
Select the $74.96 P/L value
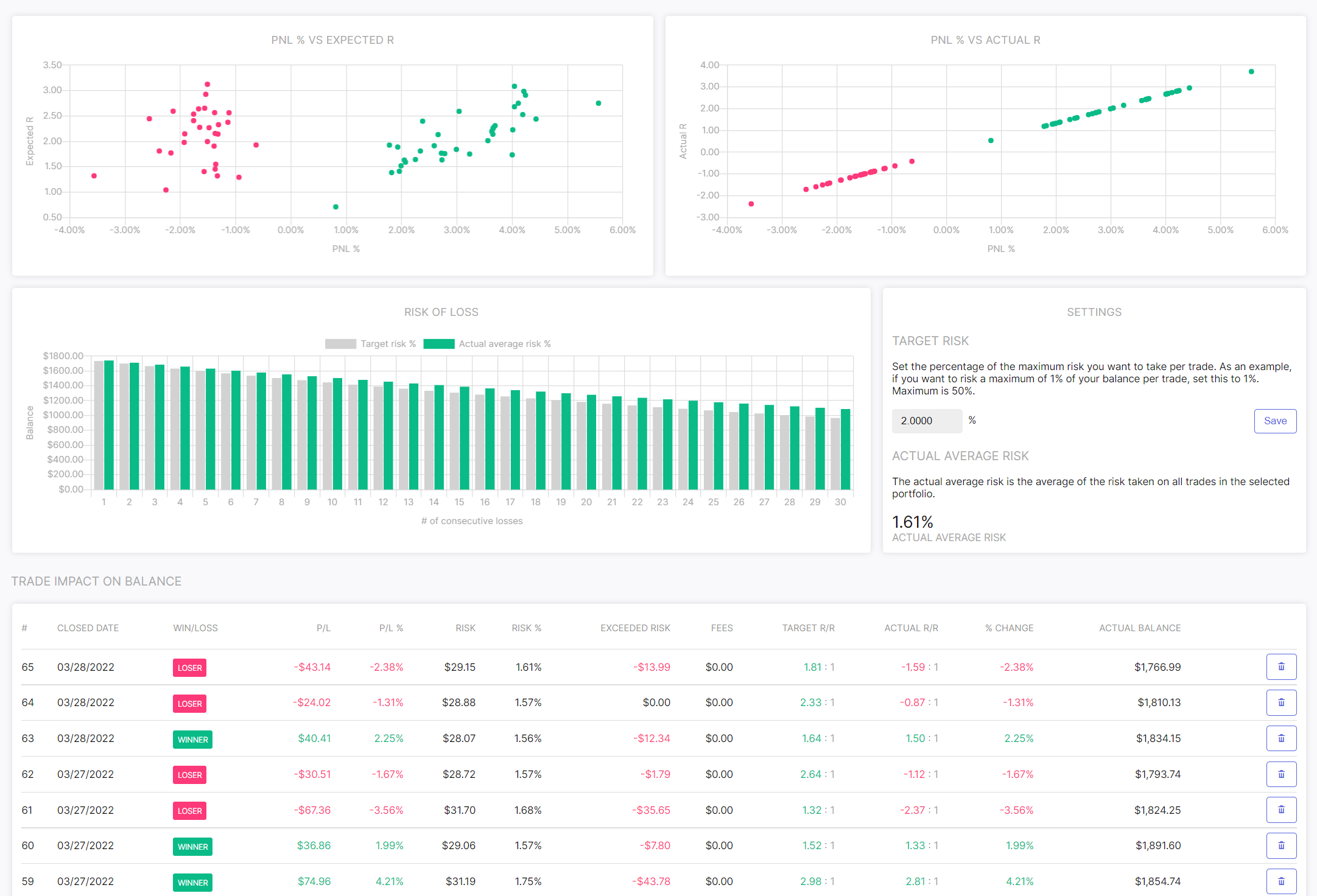coord(314,881)
